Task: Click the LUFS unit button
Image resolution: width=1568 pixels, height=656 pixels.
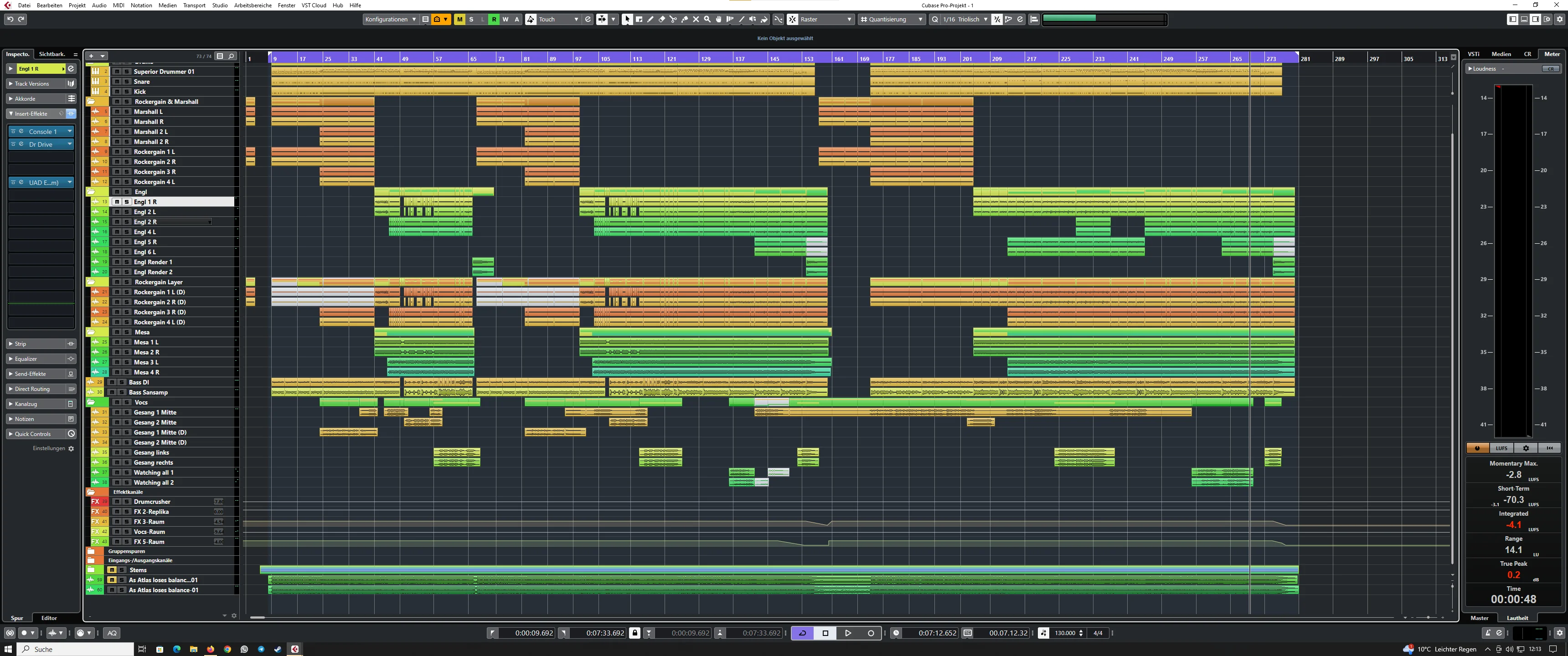Action: coord(1501,448)
